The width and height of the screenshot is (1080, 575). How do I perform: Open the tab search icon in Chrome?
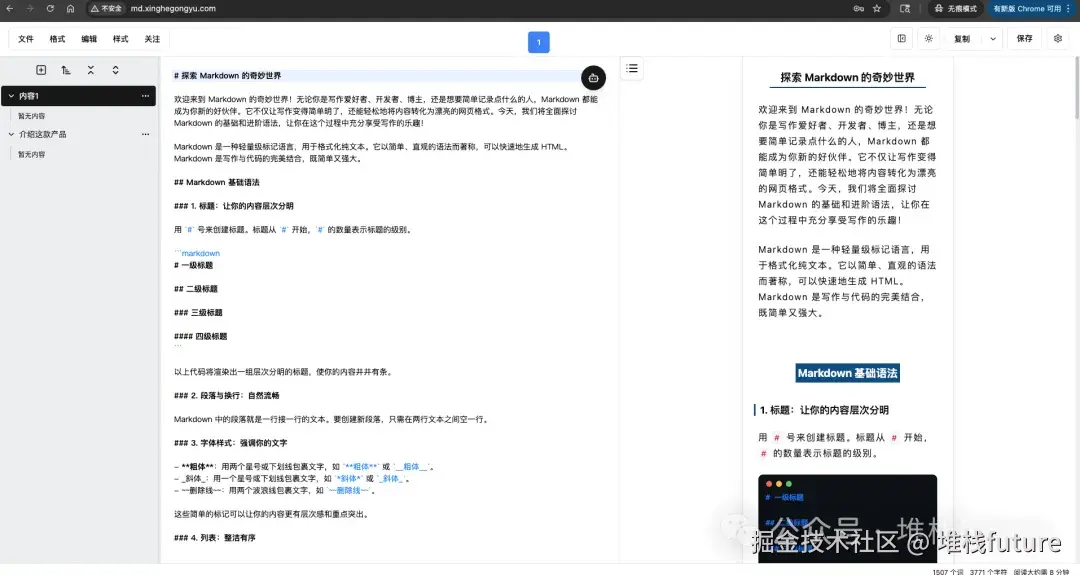(x=905, y=8)
